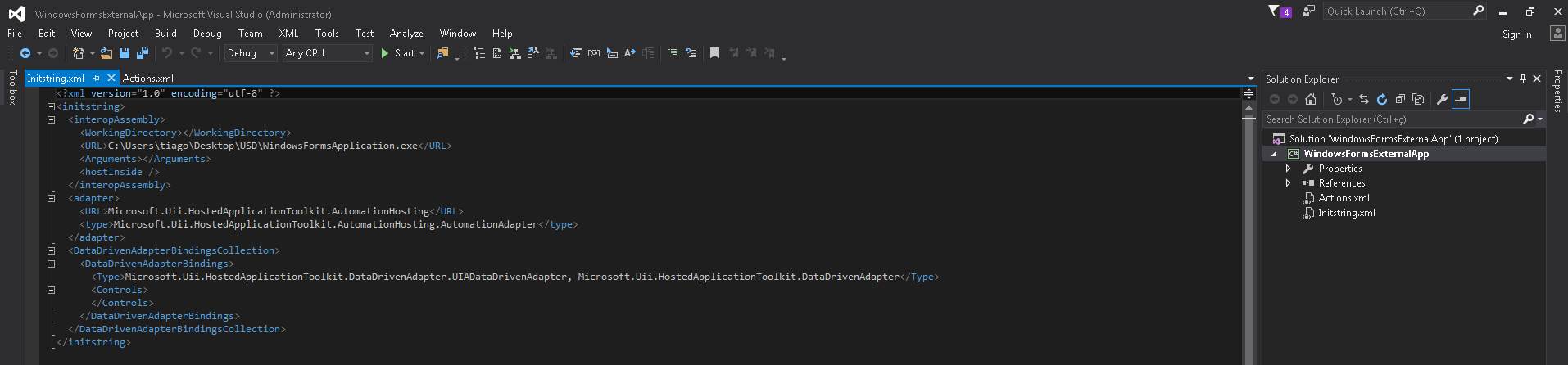This screenshot has width=1568, height=365.
Task: Click Collapse All icon in Solution Explorer
Action: click(1400, 99)
